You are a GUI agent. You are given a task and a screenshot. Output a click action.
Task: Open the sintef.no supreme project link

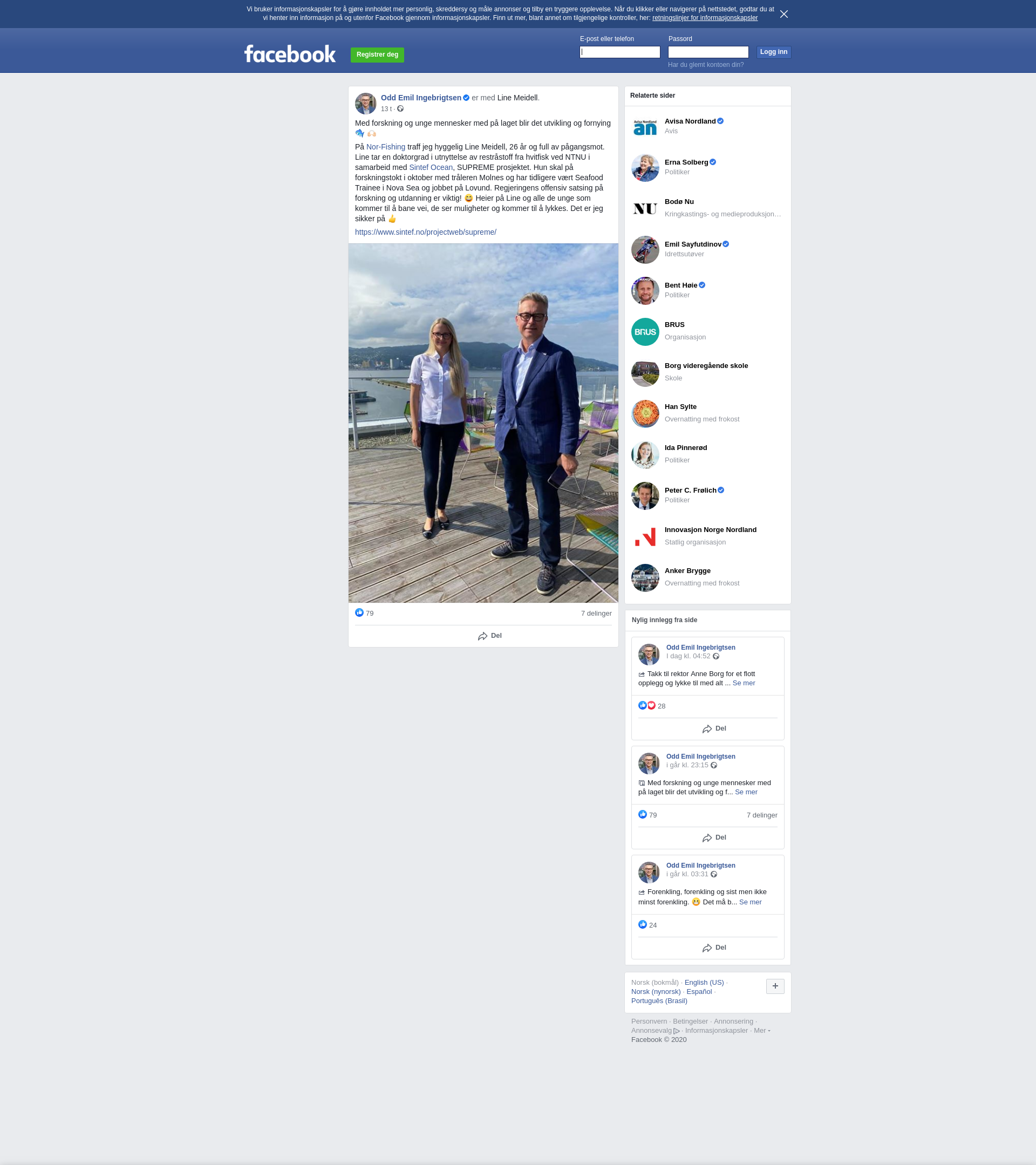(425, 232)
